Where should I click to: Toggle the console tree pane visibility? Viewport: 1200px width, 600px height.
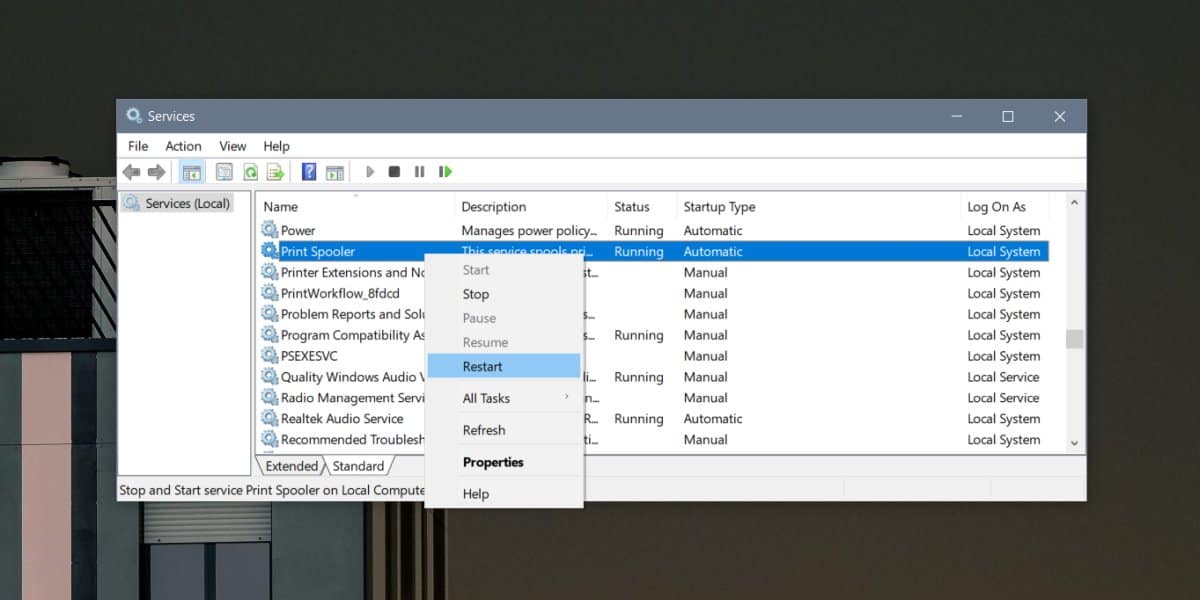(191, 171)
